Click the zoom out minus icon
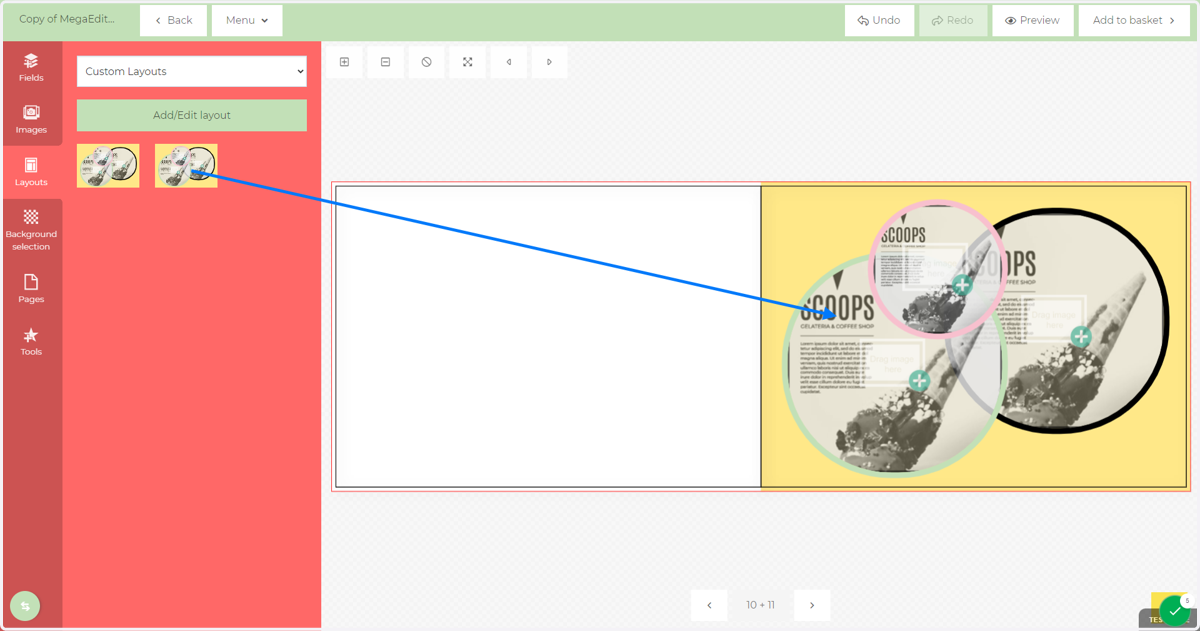Screen dimensions: 1200x631 coord(385,62)
